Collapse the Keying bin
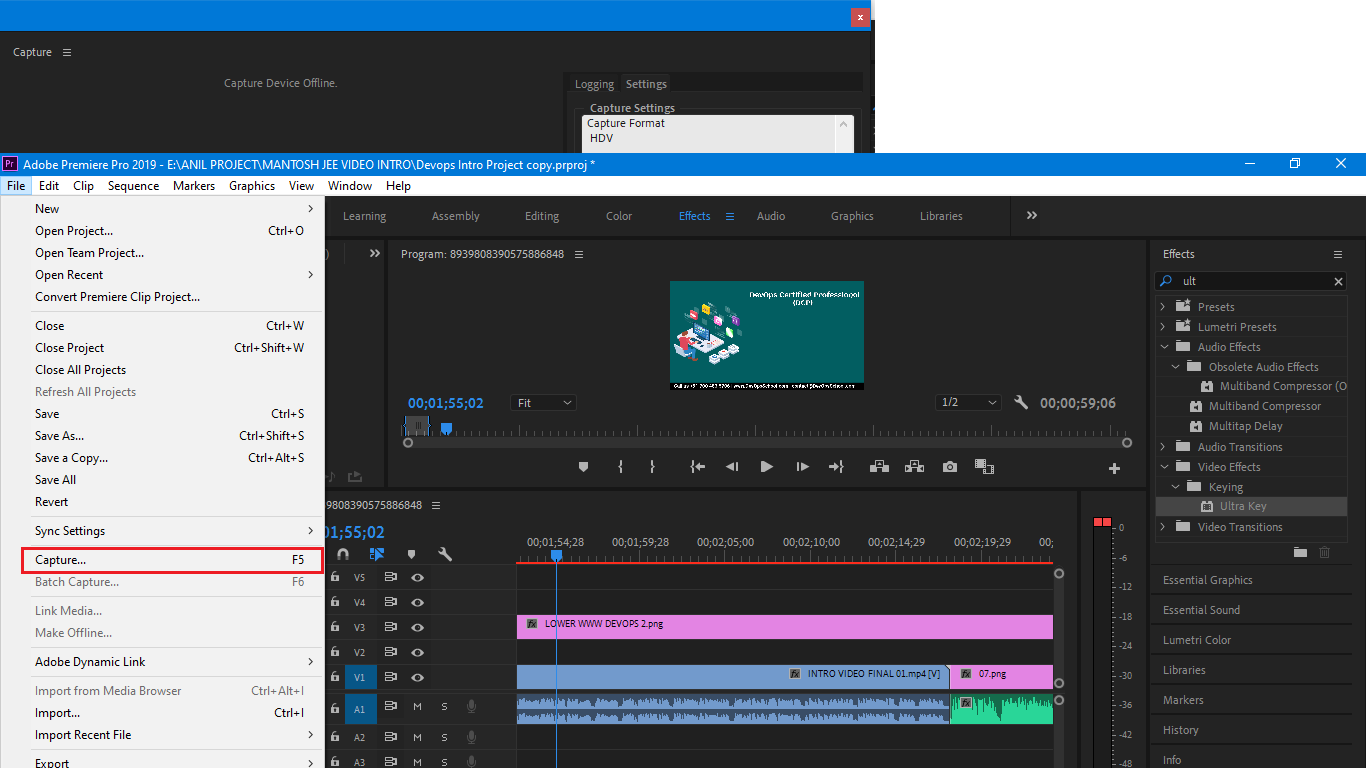Screen dimensions: 1366x768 click(x=1176, y=487)
